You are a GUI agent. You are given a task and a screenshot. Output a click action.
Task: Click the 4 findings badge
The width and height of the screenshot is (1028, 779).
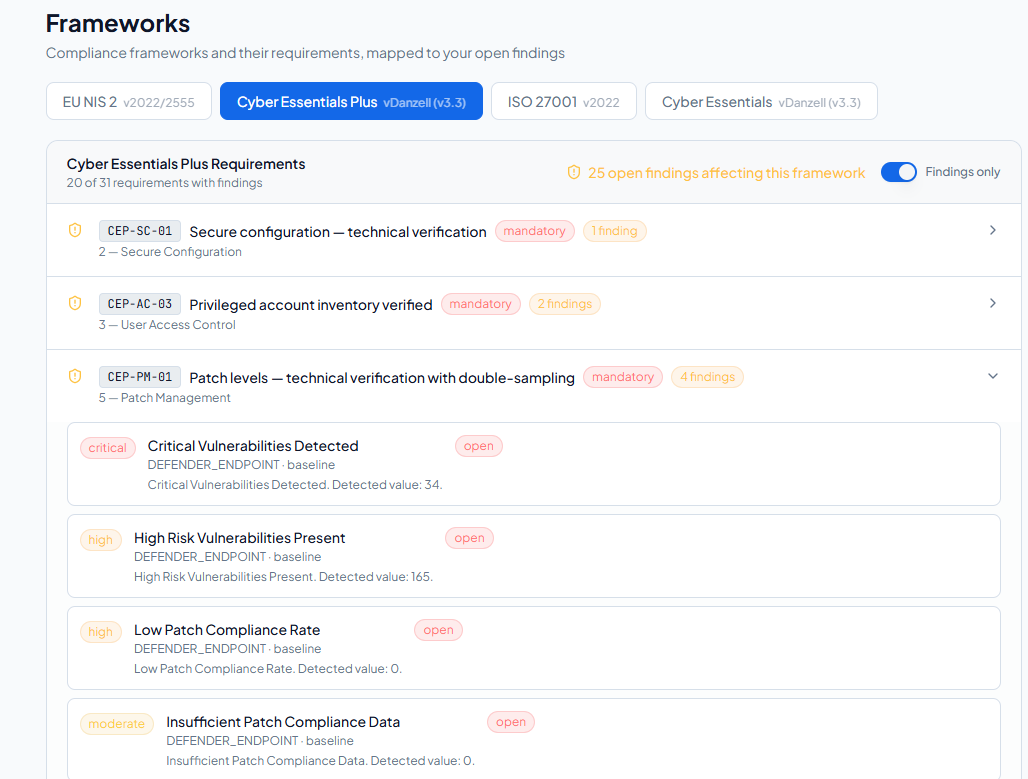tap(707, 377)
